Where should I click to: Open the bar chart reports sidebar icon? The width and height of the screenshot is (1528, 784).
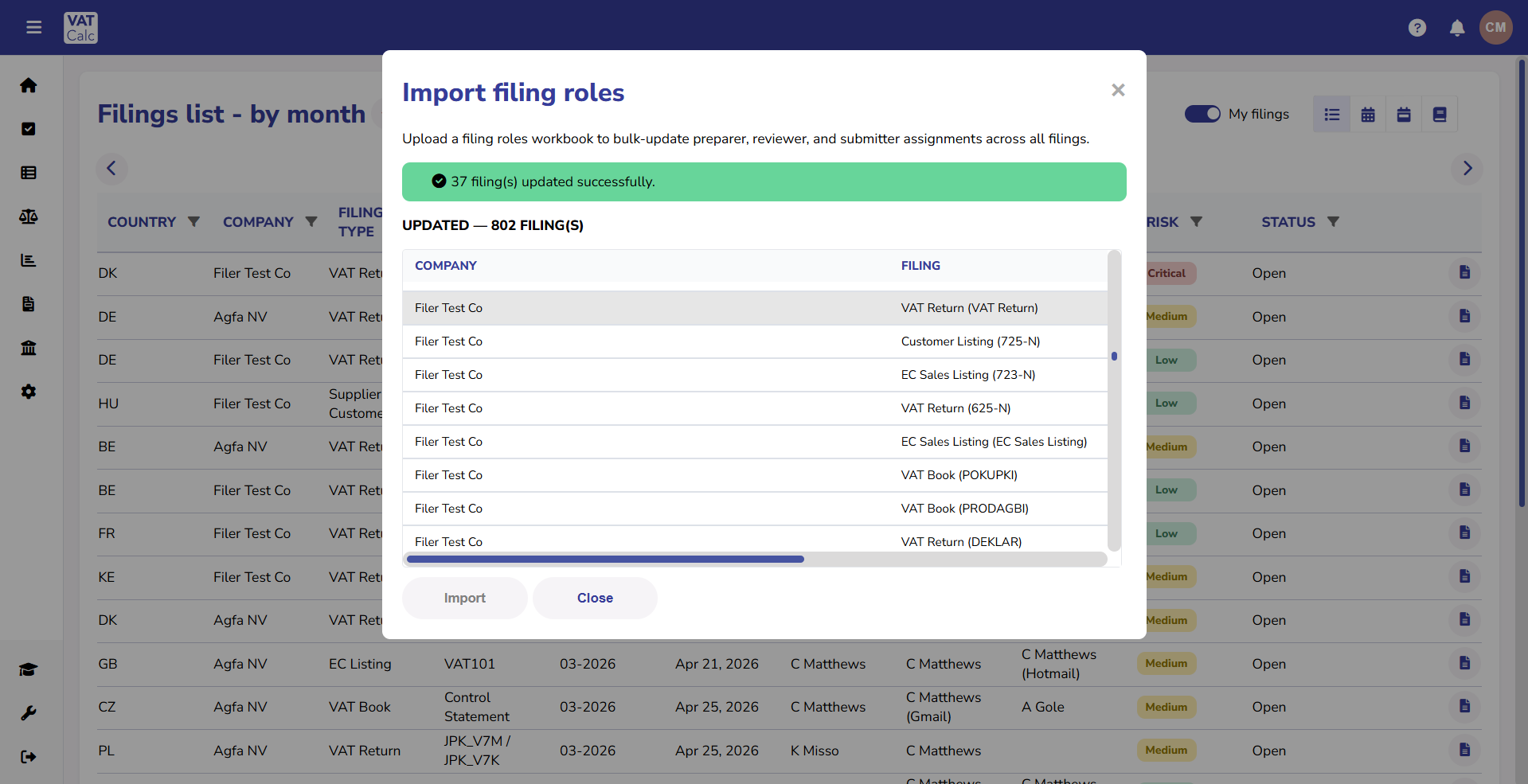[29, 260]
